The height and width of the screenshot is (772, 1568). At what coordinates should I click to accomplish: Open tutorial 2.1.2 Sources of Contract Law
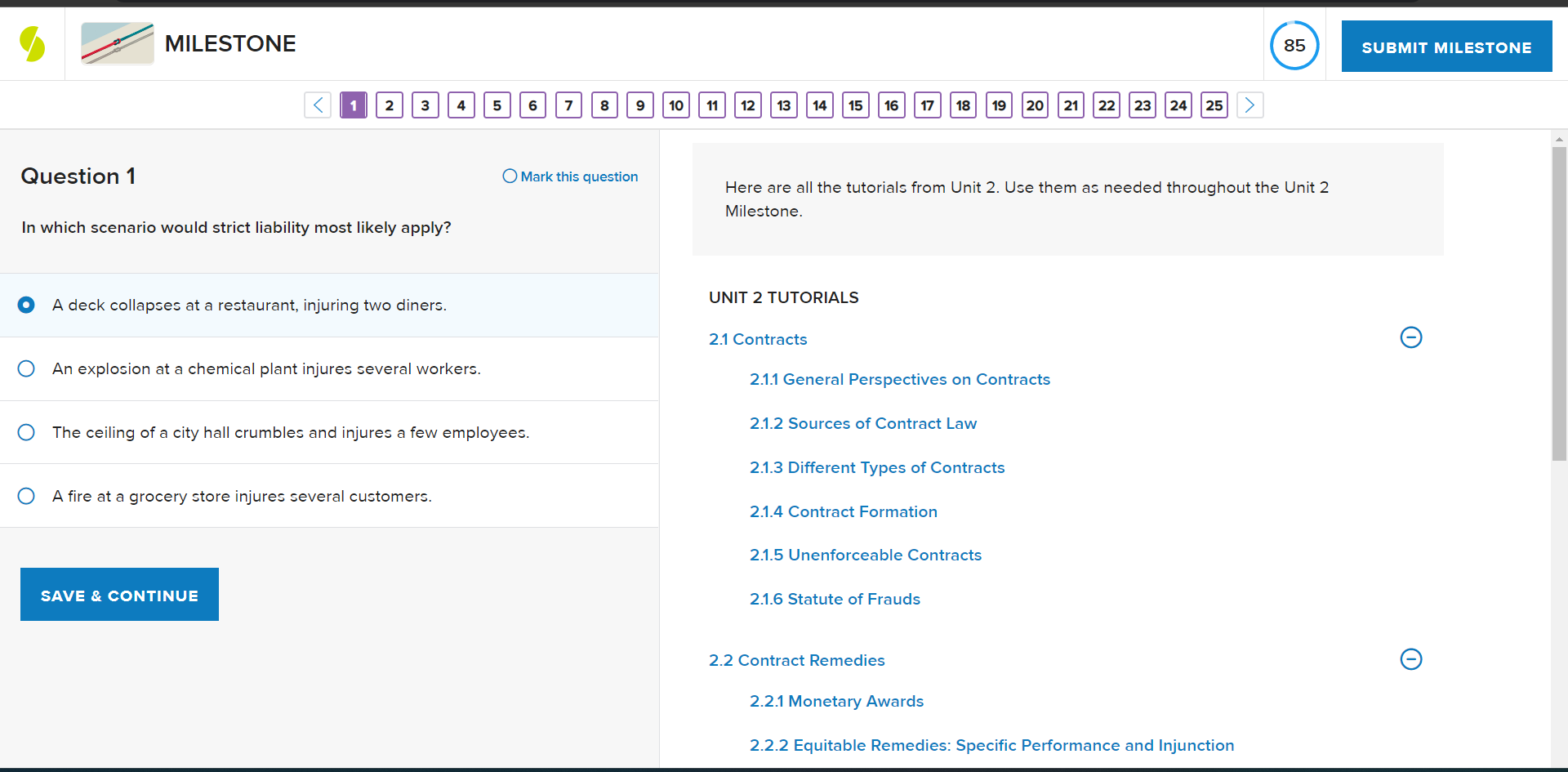(x=863, y=423)
